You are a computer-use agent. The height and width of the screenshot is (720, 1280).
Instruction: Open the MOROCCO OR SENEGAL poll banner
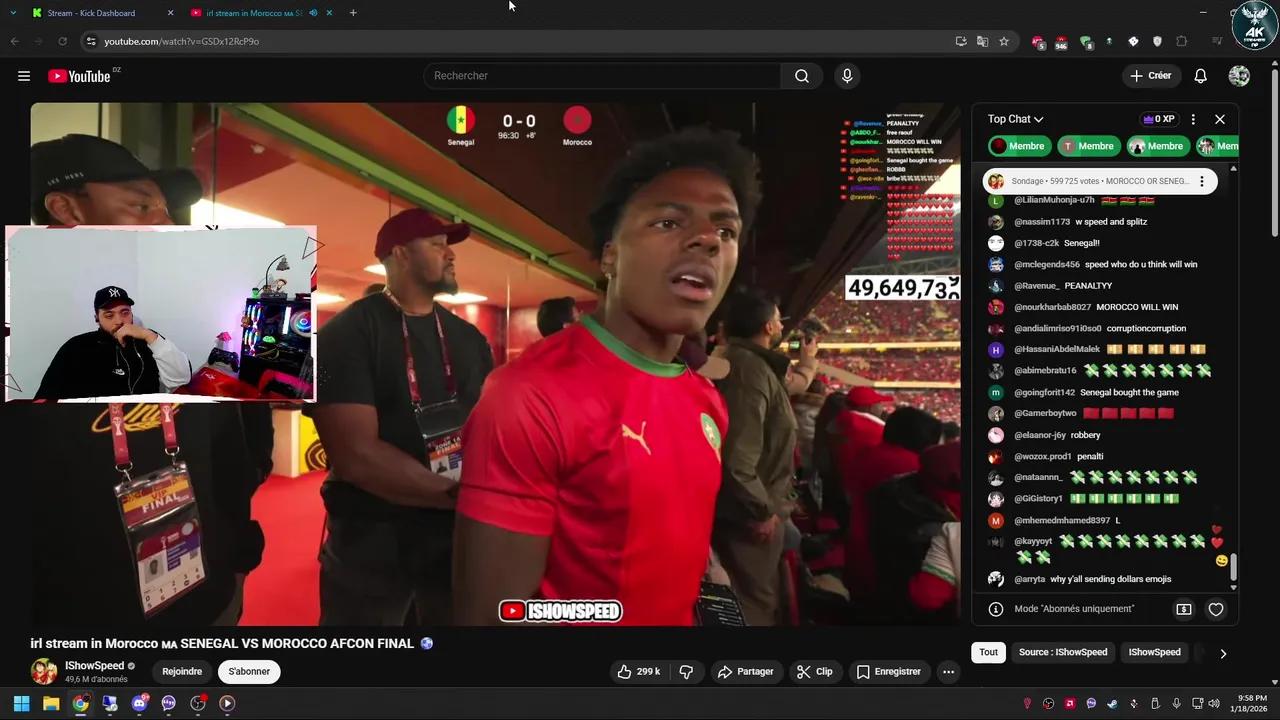coord(1100,181)
